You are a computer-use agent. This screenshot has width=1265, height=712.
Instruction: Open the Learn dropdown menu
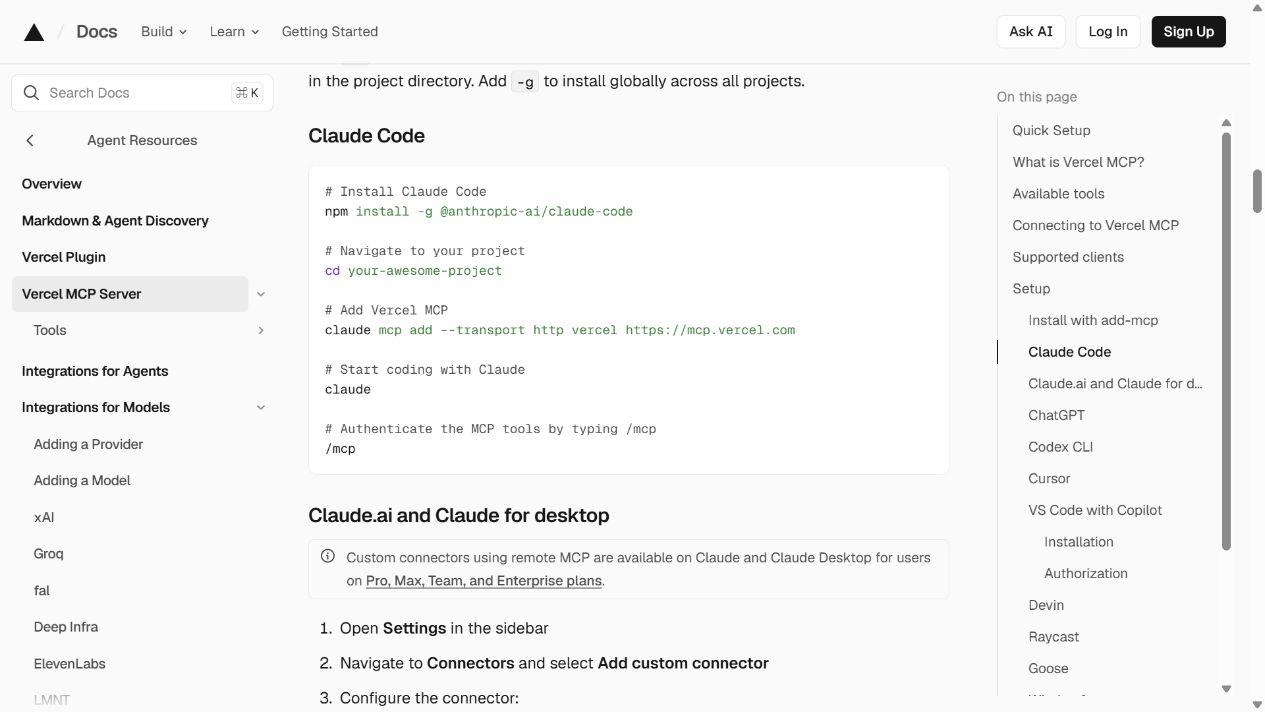(x=234, y=32)
